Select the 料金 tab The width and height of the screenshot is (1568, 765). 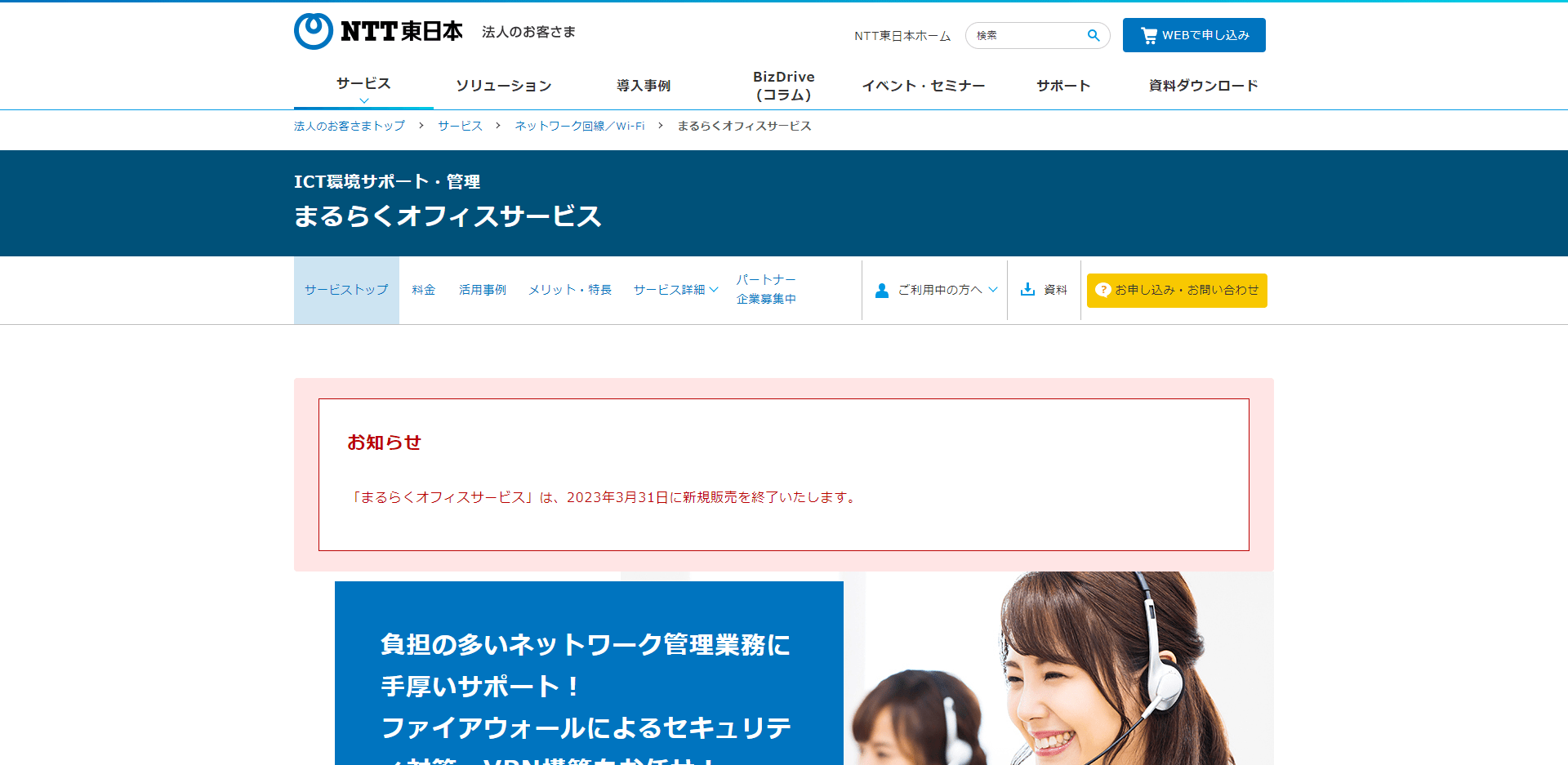(x=424, y=290)
